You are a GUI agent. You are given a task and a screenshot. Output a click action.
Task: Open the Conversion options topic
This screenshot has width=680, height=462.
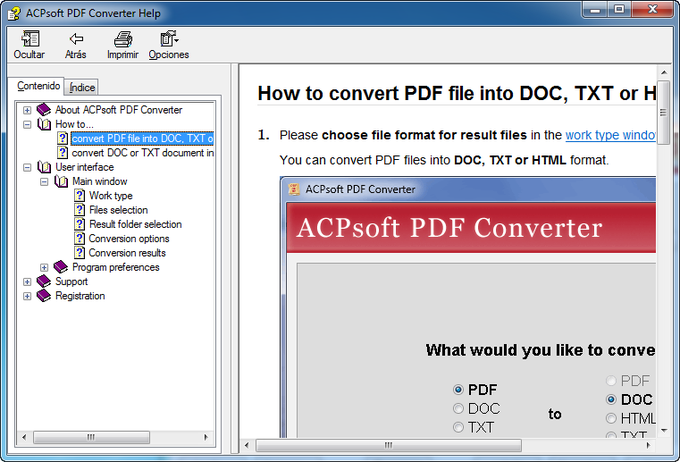coord(129,239)
